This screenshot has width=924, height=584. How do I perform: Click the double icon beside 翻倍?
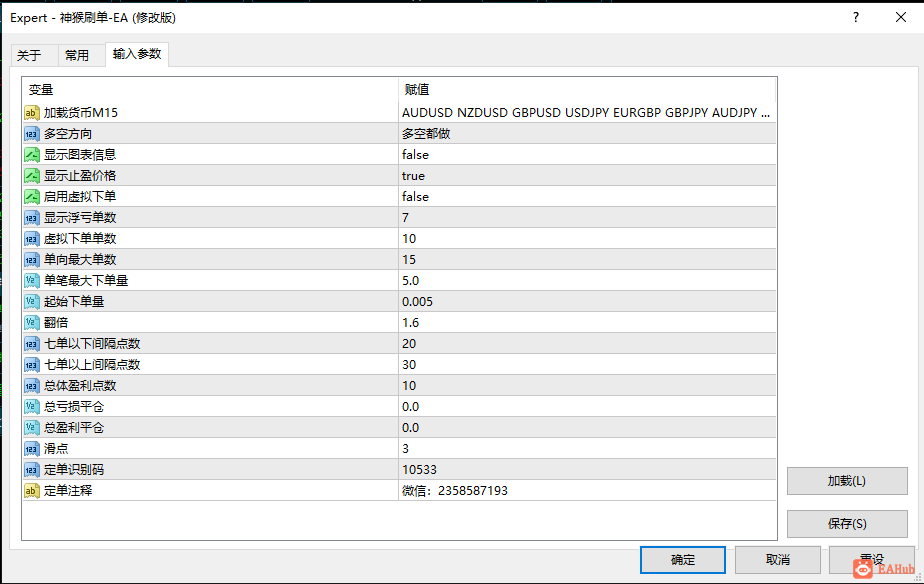tap(32, 323)
